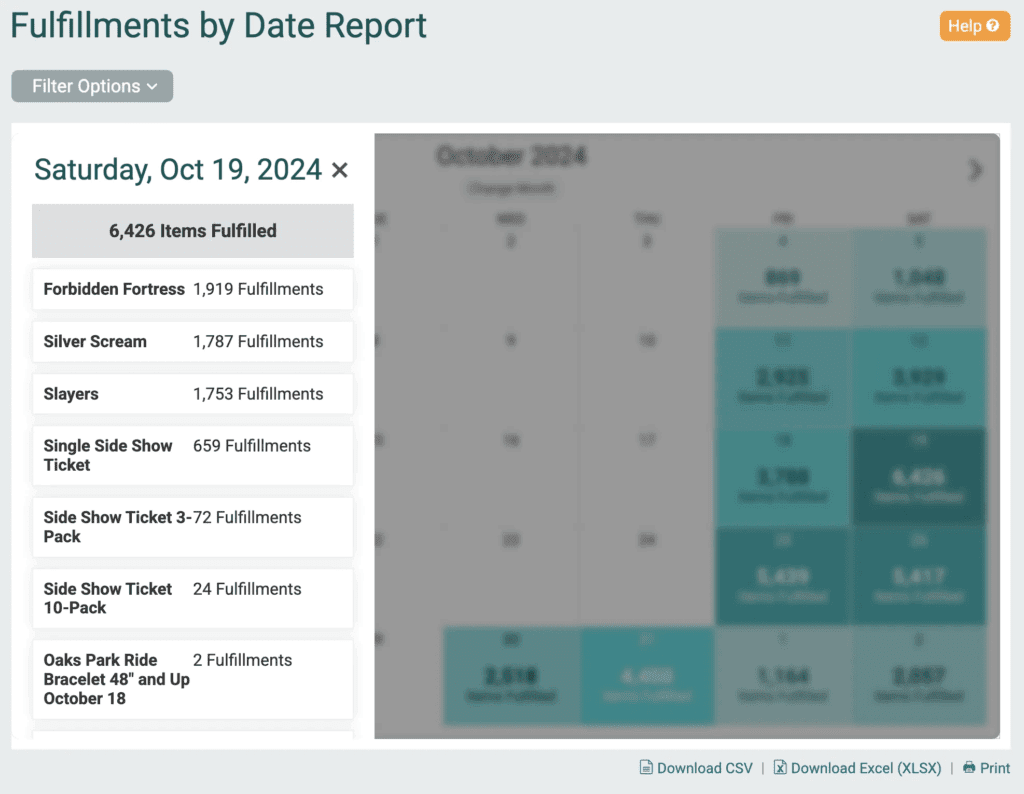This screenshot has width=1024, height=794.
Task: Go to next month with right chevron
Action: pos(975,170)
